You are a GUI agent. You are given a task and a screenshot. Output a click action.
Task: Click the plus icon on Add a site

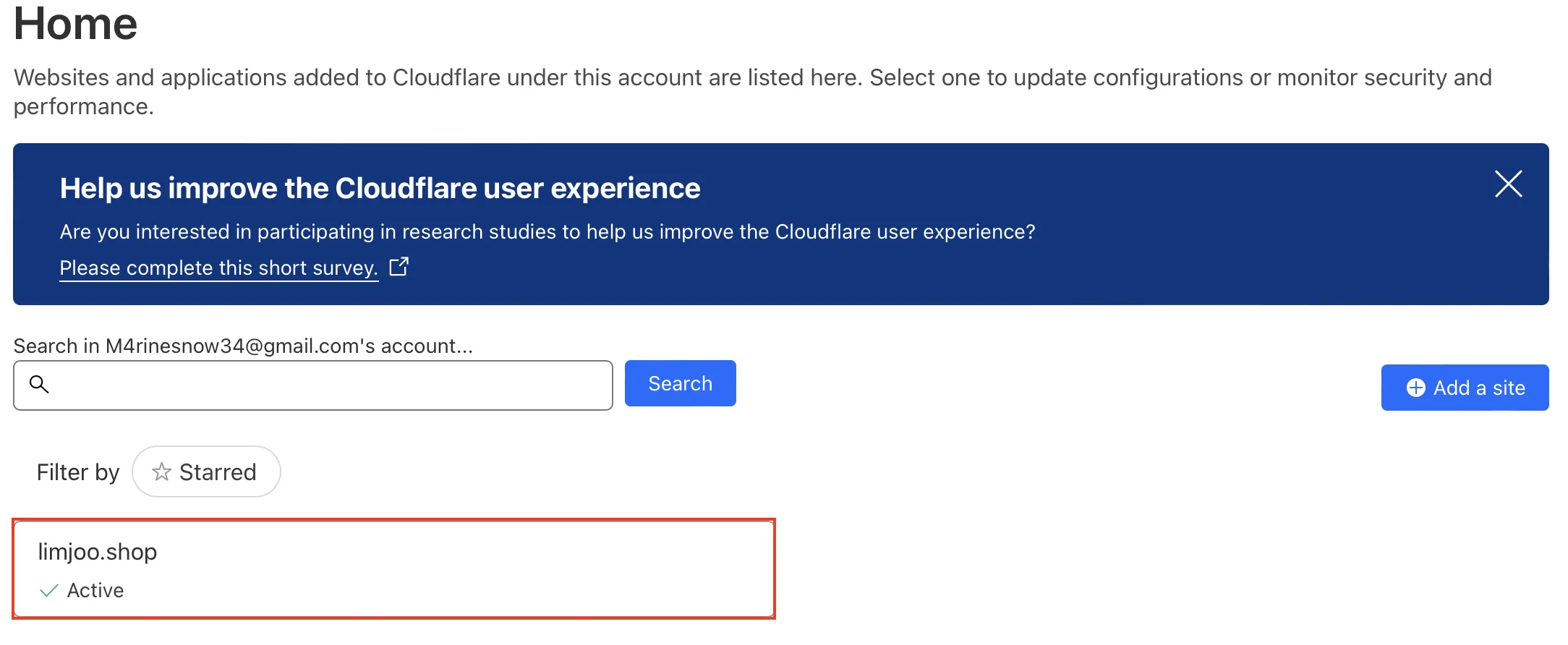pos(1415,388)
